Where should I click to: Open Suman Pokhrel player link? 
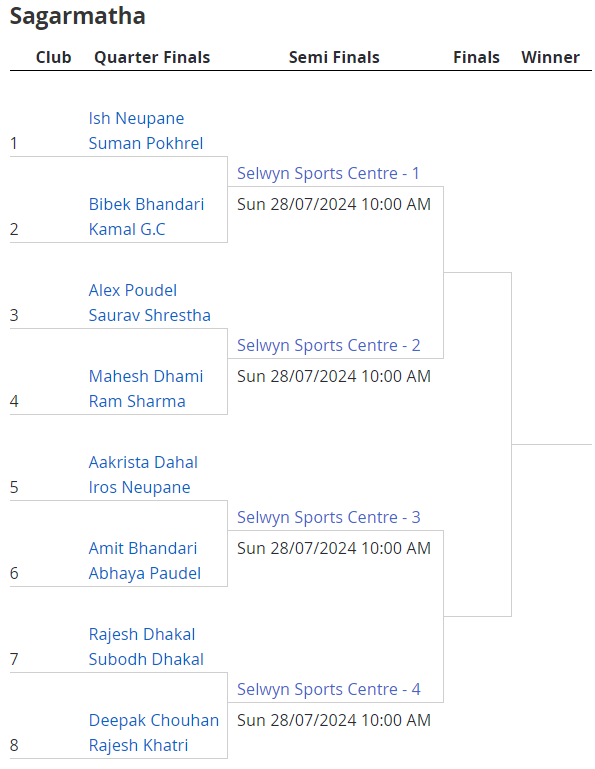point(146,143)
